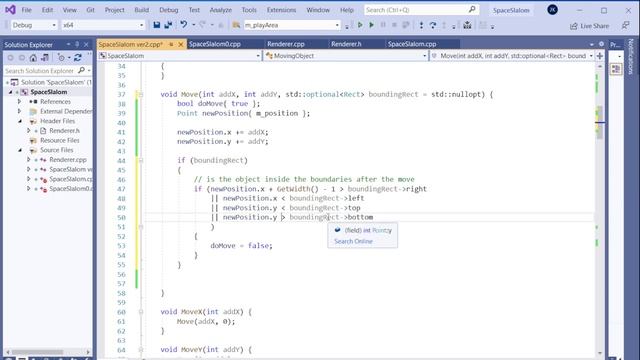Screen dimensions: 640x360
Task: Collapse the SpaceSlalom project node
Action: [11, 92]
